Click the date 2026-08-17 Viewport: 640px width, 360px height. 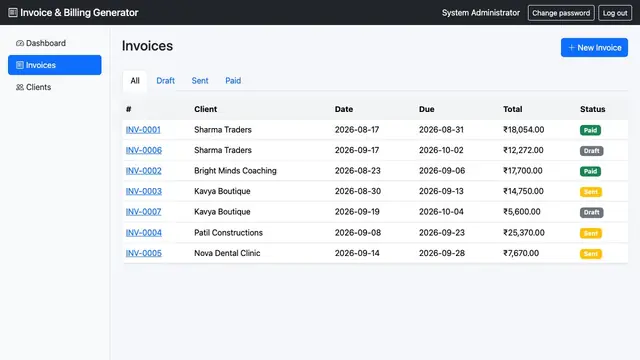click(357, 129)
